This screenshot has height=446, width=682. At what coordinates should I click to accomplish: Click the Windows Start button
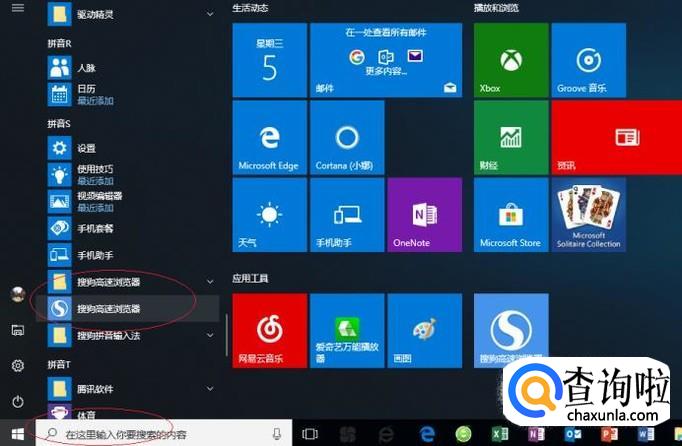coord(18,433)
